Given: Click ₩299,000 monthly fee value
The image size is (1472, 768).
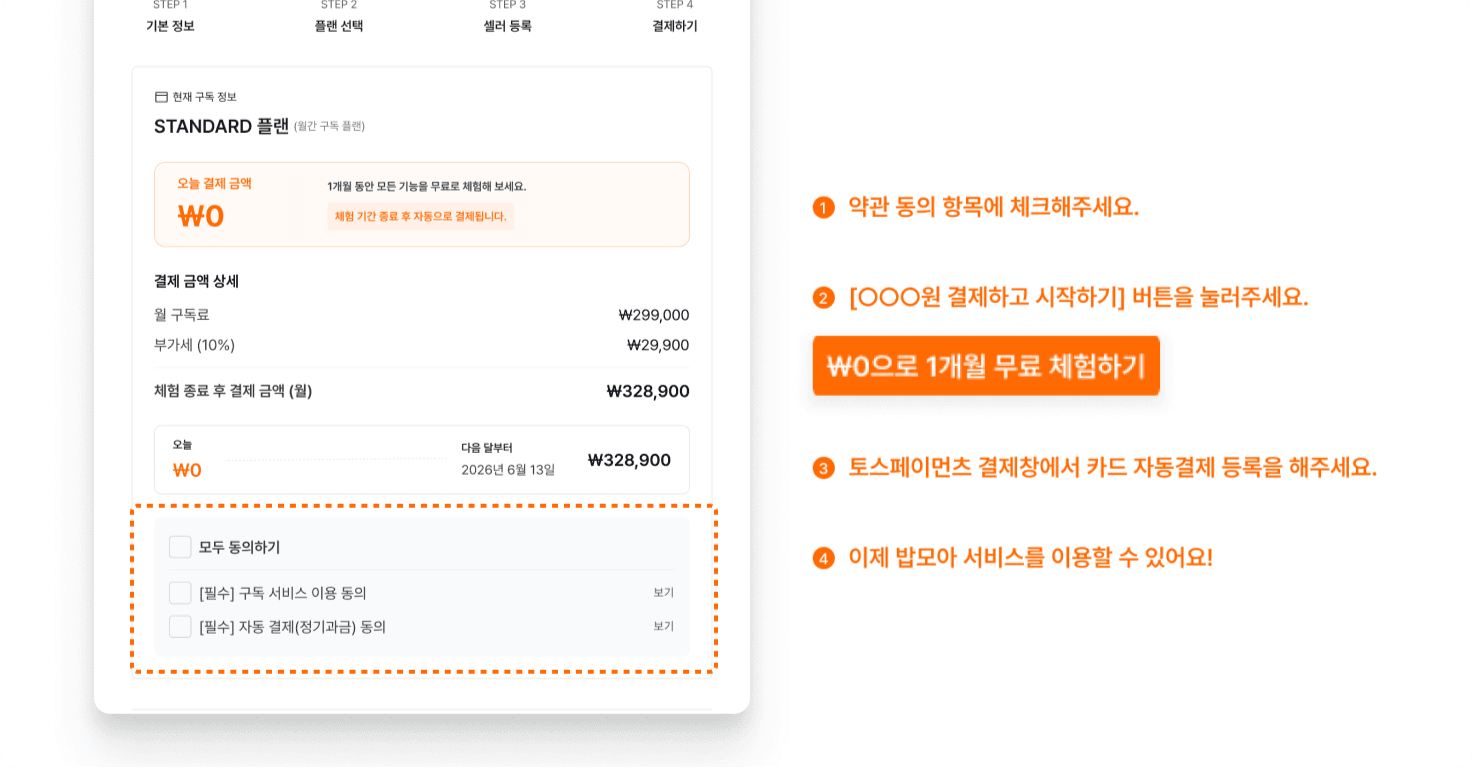Looking at the screenshot, I should click(654, 315).
